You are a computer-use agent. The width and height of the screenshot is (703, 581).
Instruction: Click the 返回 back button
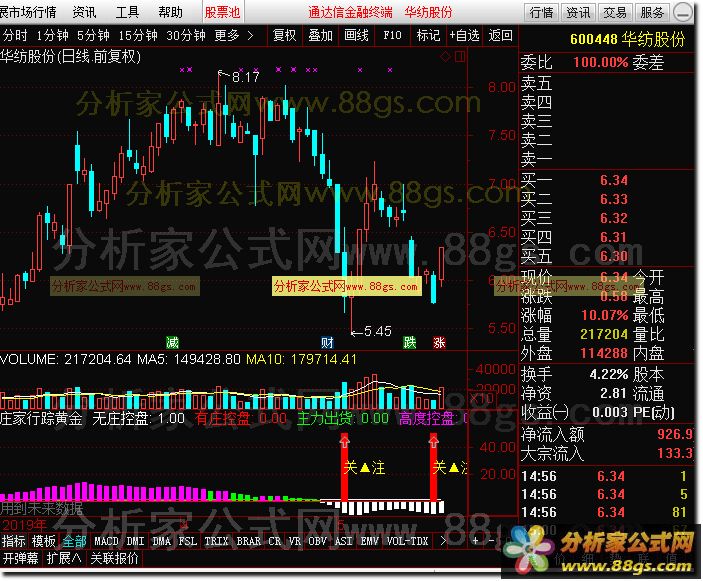(x=500, y=35)
